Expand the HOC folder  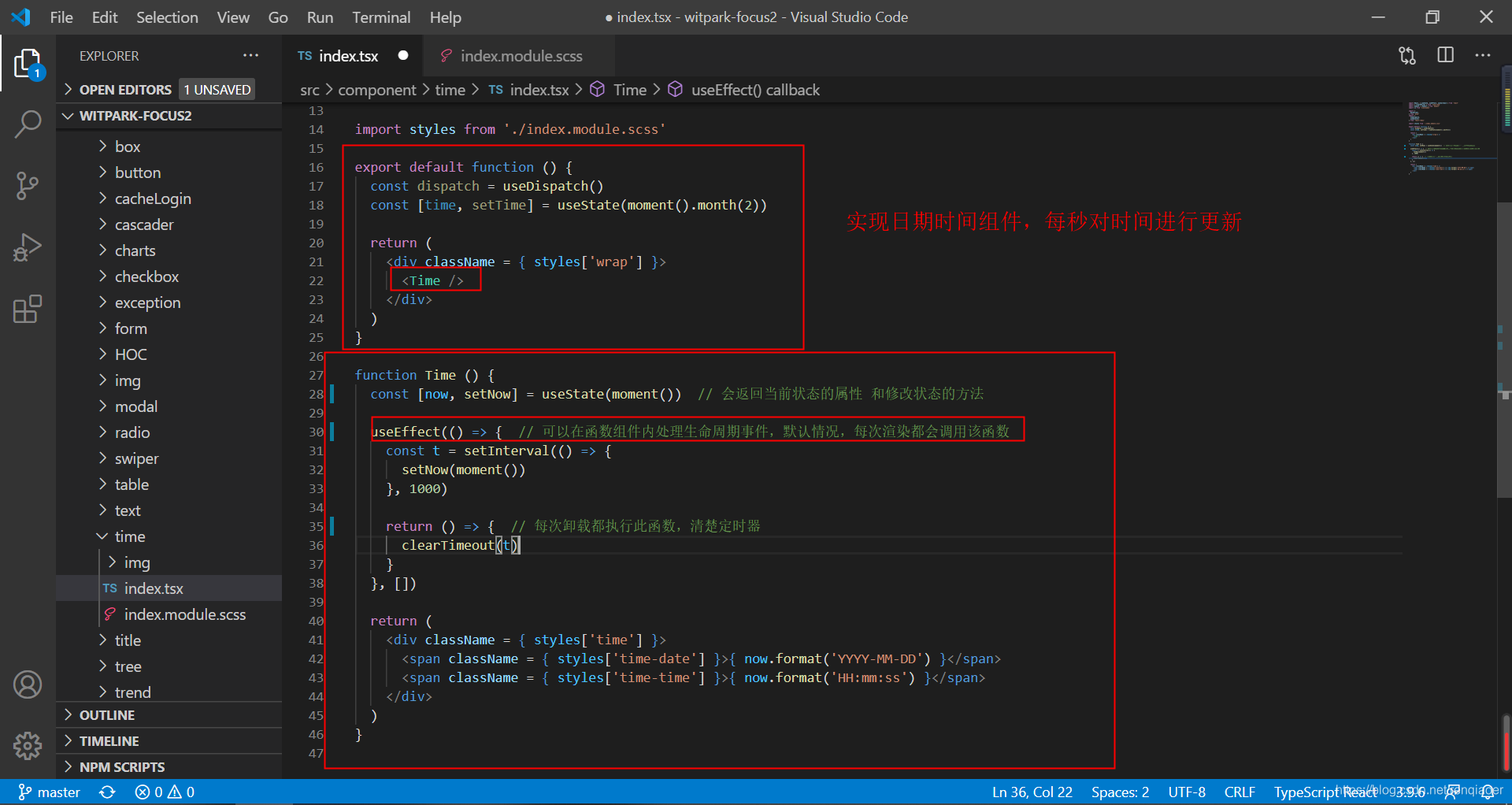point(169,354)
